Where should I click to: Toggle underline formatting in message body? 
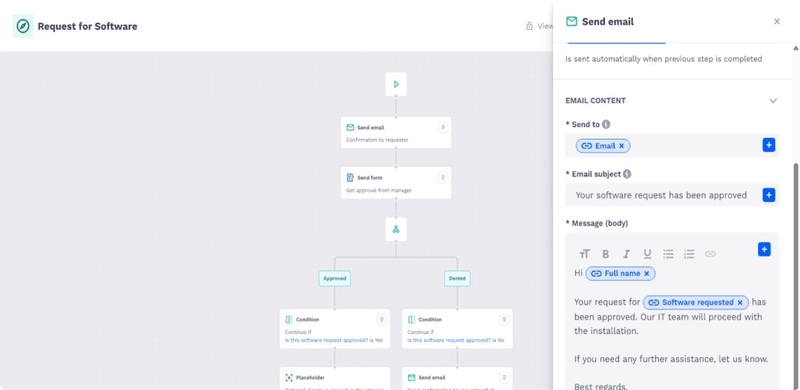(x=647, y=254)
